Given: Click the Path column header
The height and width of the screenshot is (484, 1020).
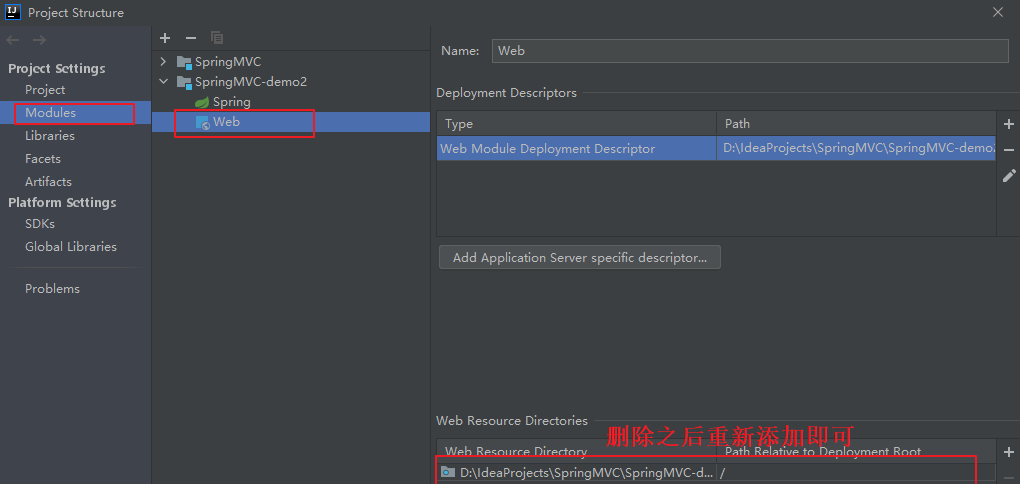Looking at the screenshot, I should point(856,124).
